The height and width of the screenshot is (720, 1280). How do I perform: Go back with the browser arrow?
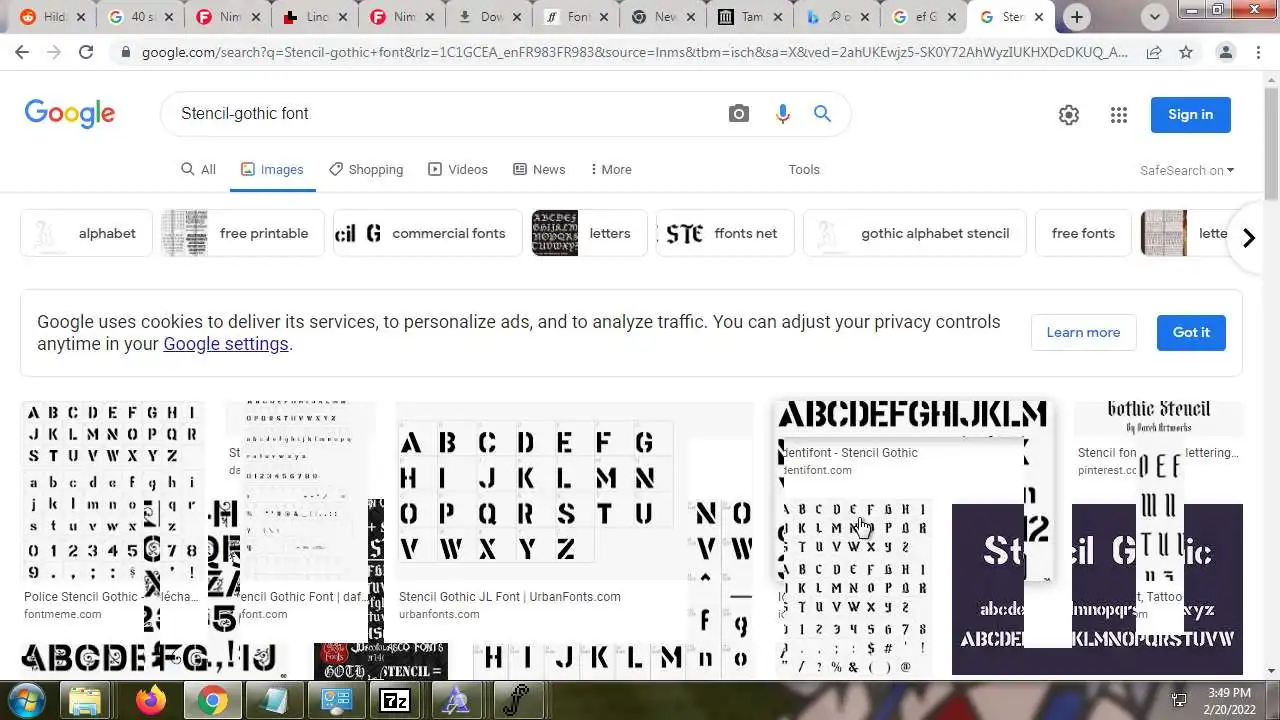(22, 52)
